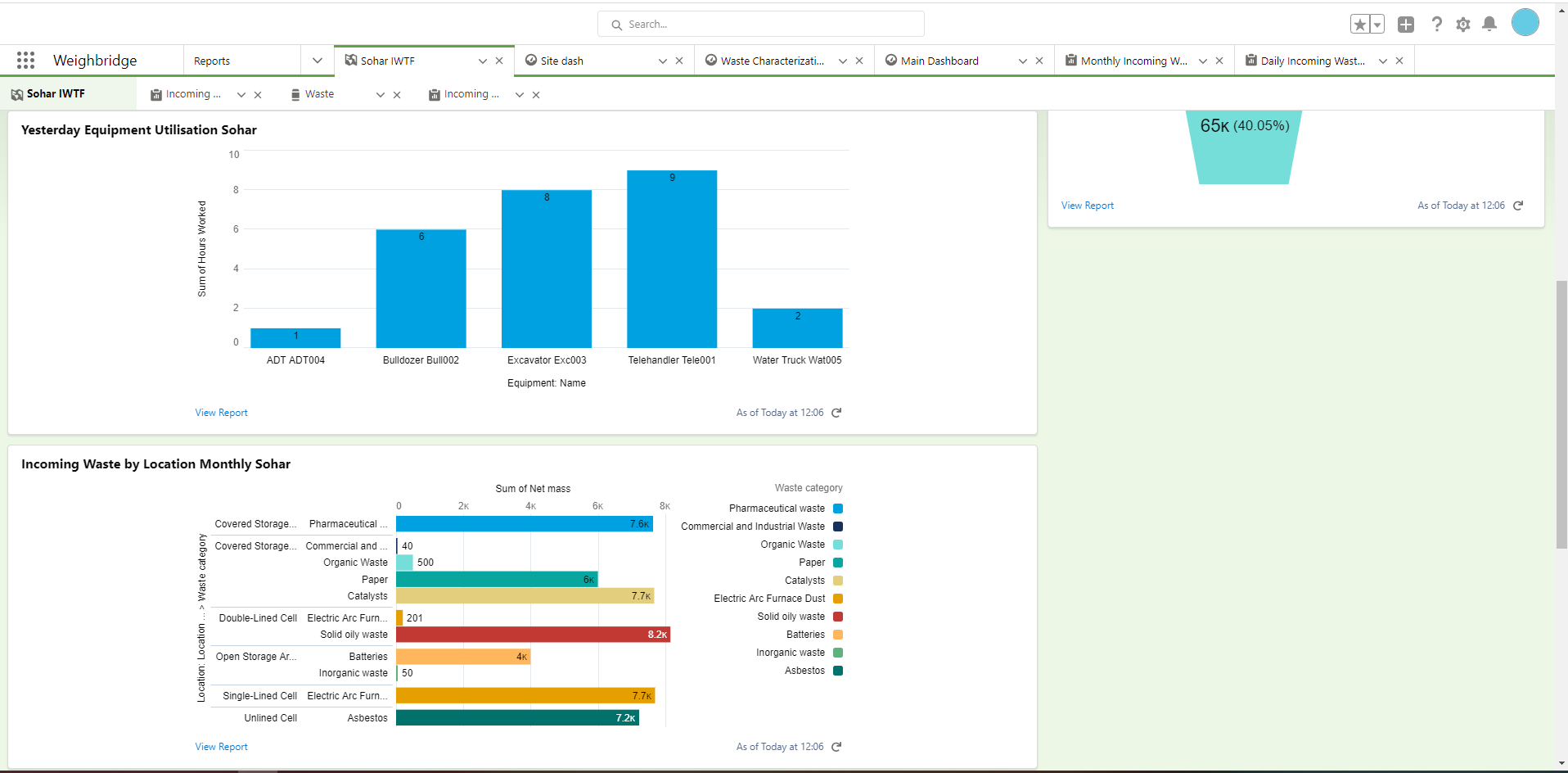Close the Daily Incoming Waste tab
Screen dimensions: 1568x773
[x=1399, y=61]
